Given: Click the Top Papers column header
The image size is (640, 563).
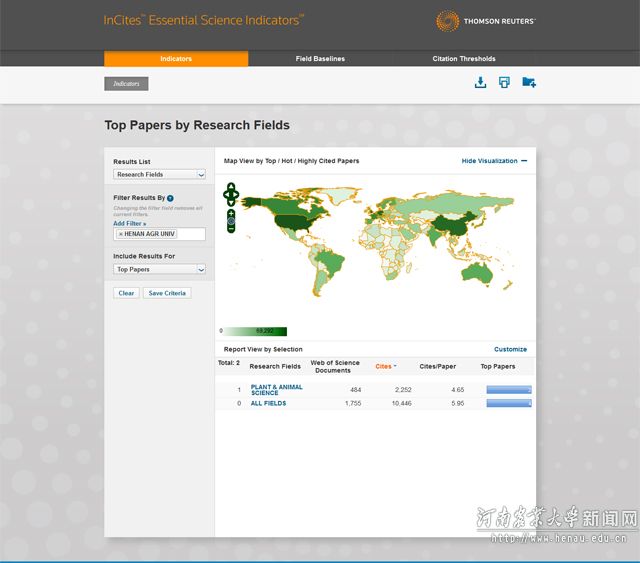Looking at the screenshot, I should [x=498, y=367].
